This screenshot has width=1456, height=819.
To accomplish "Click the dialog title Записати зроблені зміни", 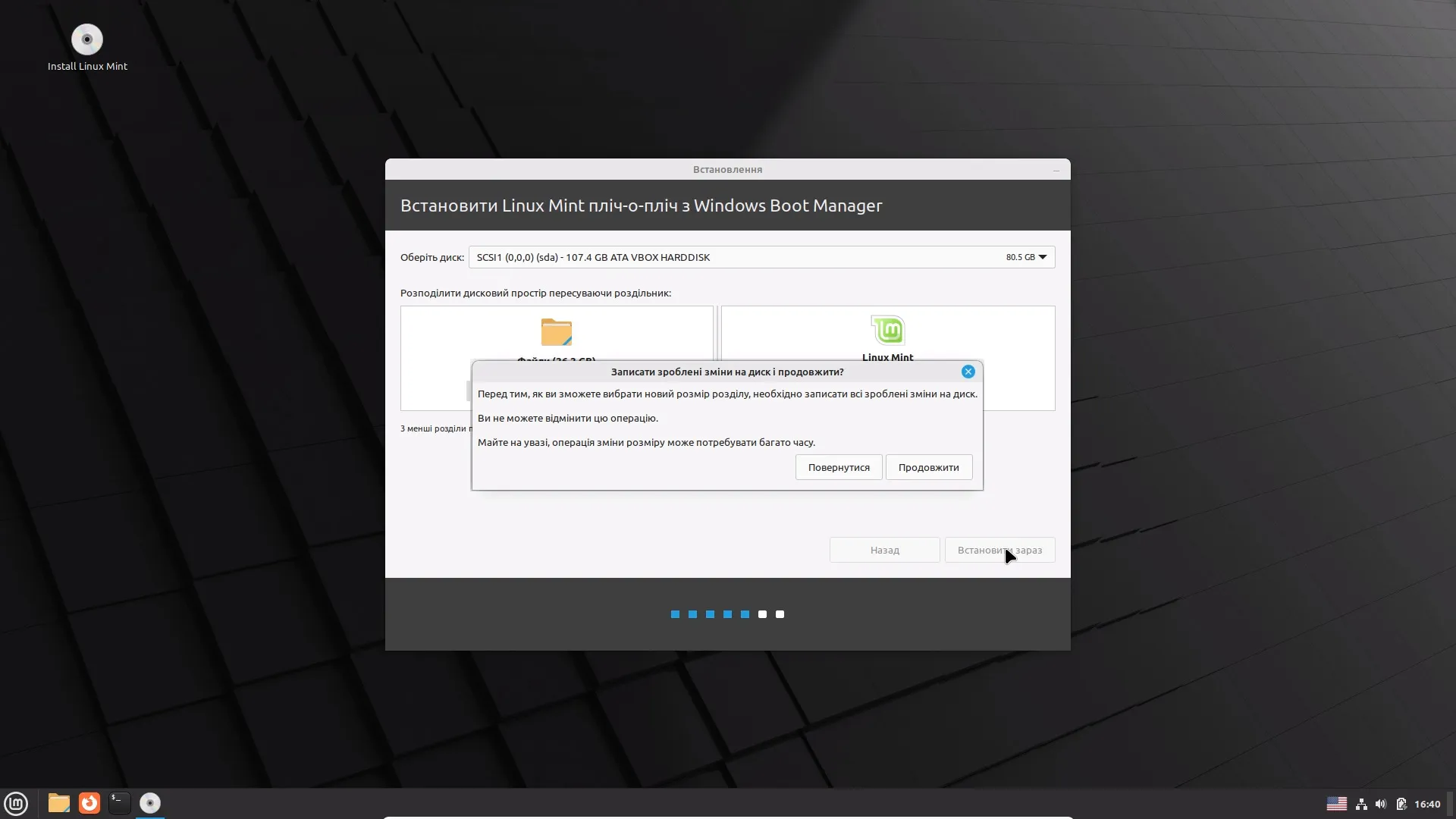I will pyautogui.click(x=727, y=372).
